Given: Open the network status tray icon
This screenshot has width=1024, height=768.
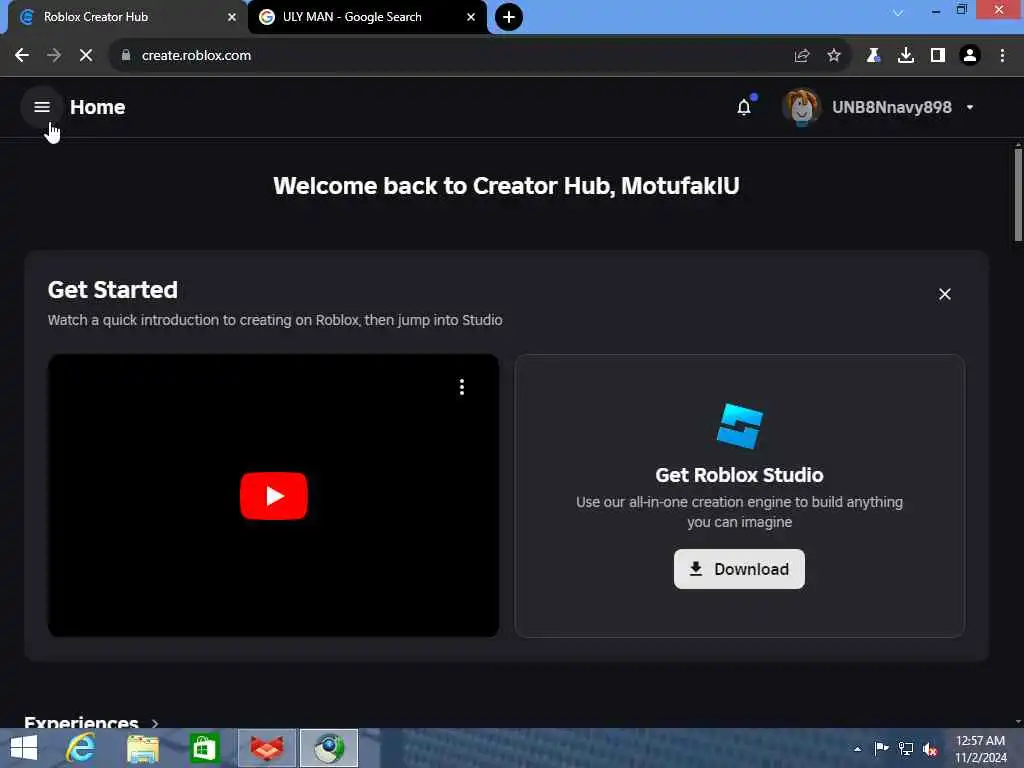Looking at the screenshot, I should tap(906, 748).
